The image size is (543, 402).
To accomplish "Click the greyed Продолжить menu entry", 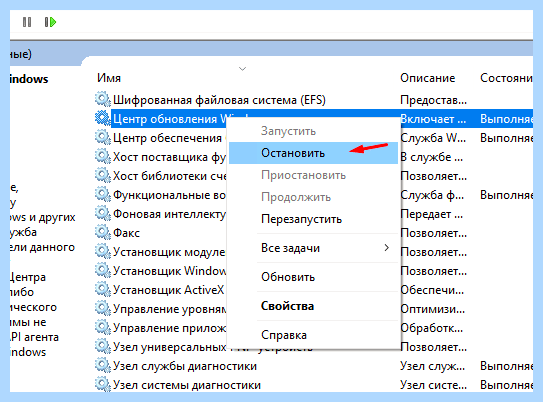I will 313,197.
